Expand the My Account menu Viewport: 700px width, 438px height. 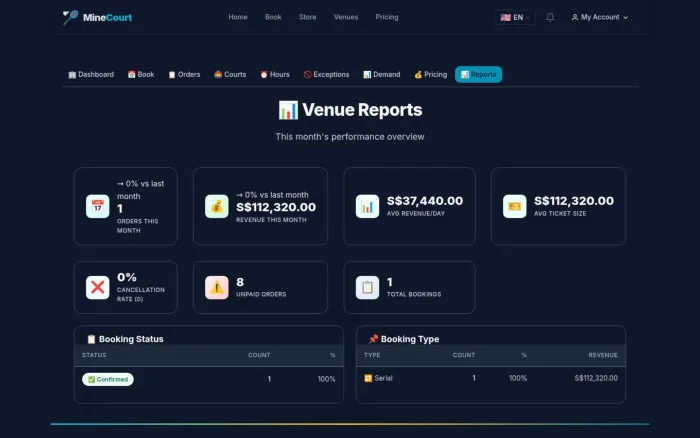pyautogui.click(x=600, y=17)
